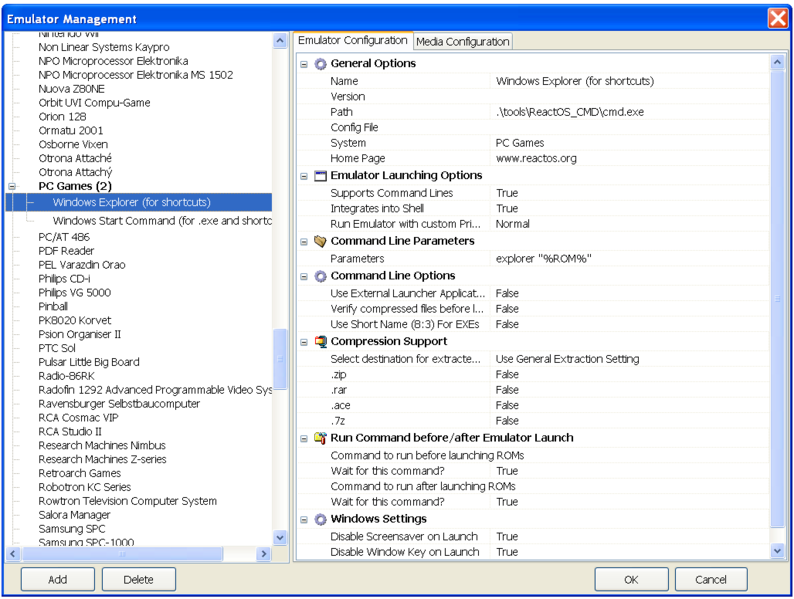Toggle the .zip compression value
This screenshot has width=794, height=599.
tap(507, 374)
